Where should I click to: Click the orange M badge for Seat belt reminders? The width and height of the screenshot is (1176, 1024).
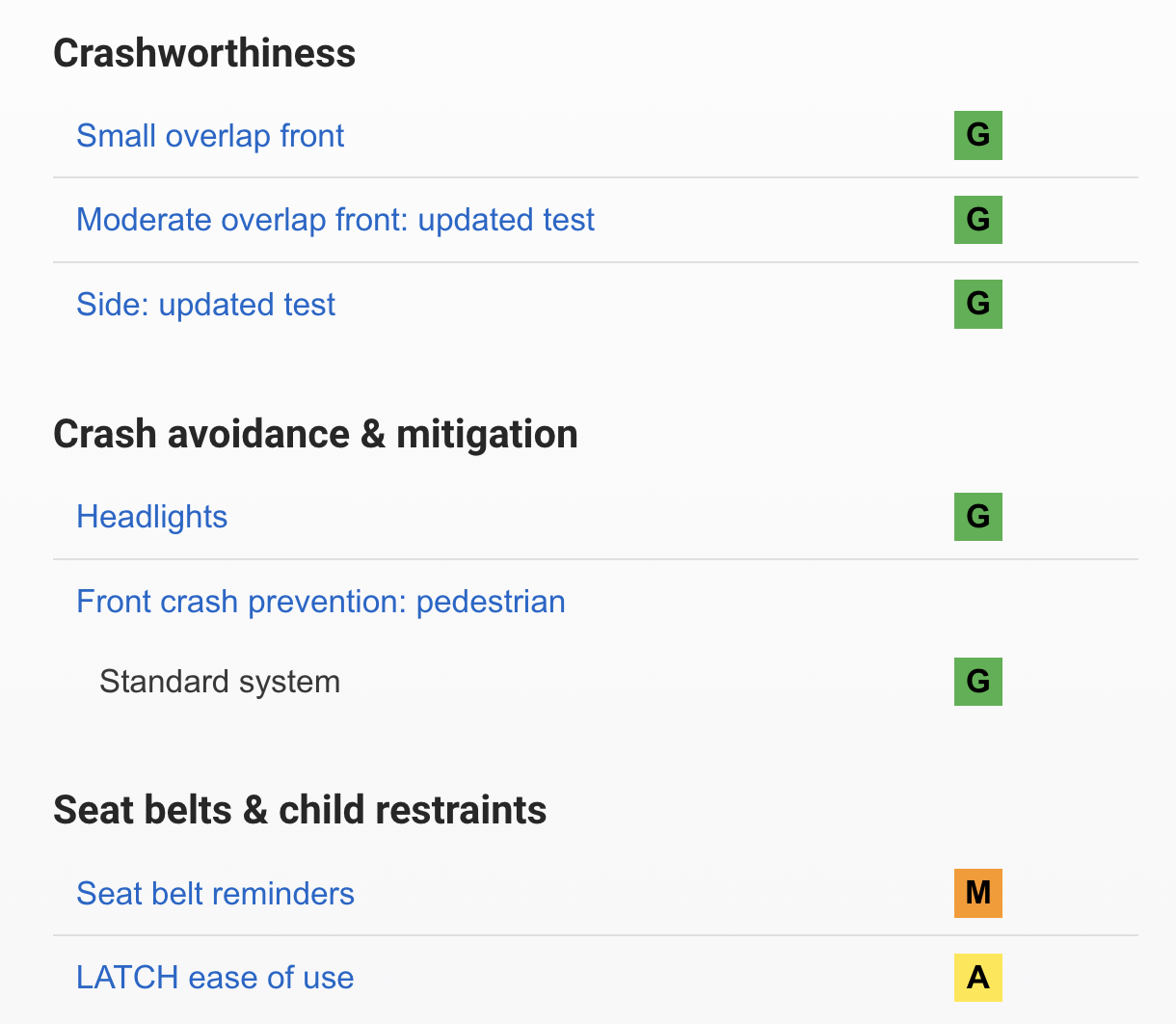point(978,893)
